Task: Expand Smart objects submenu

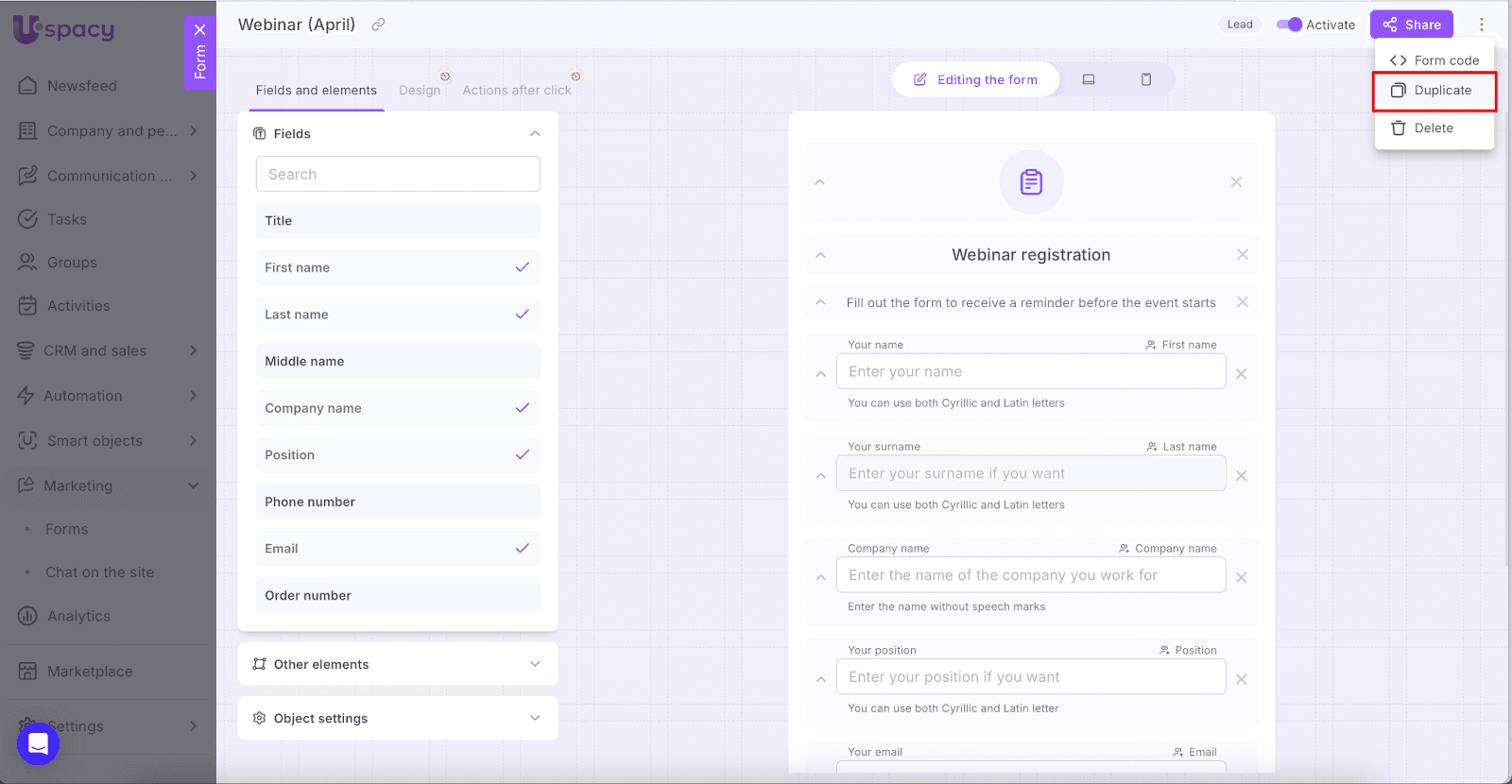Action: click(x=194, y=440)
